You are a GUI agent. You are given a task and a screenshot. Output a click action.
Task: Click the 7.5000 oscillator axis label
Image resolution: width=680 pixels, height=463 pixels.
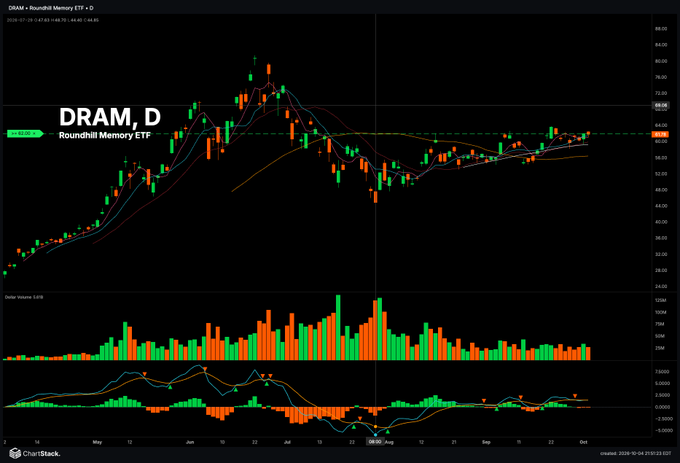(x=662, y=372)
